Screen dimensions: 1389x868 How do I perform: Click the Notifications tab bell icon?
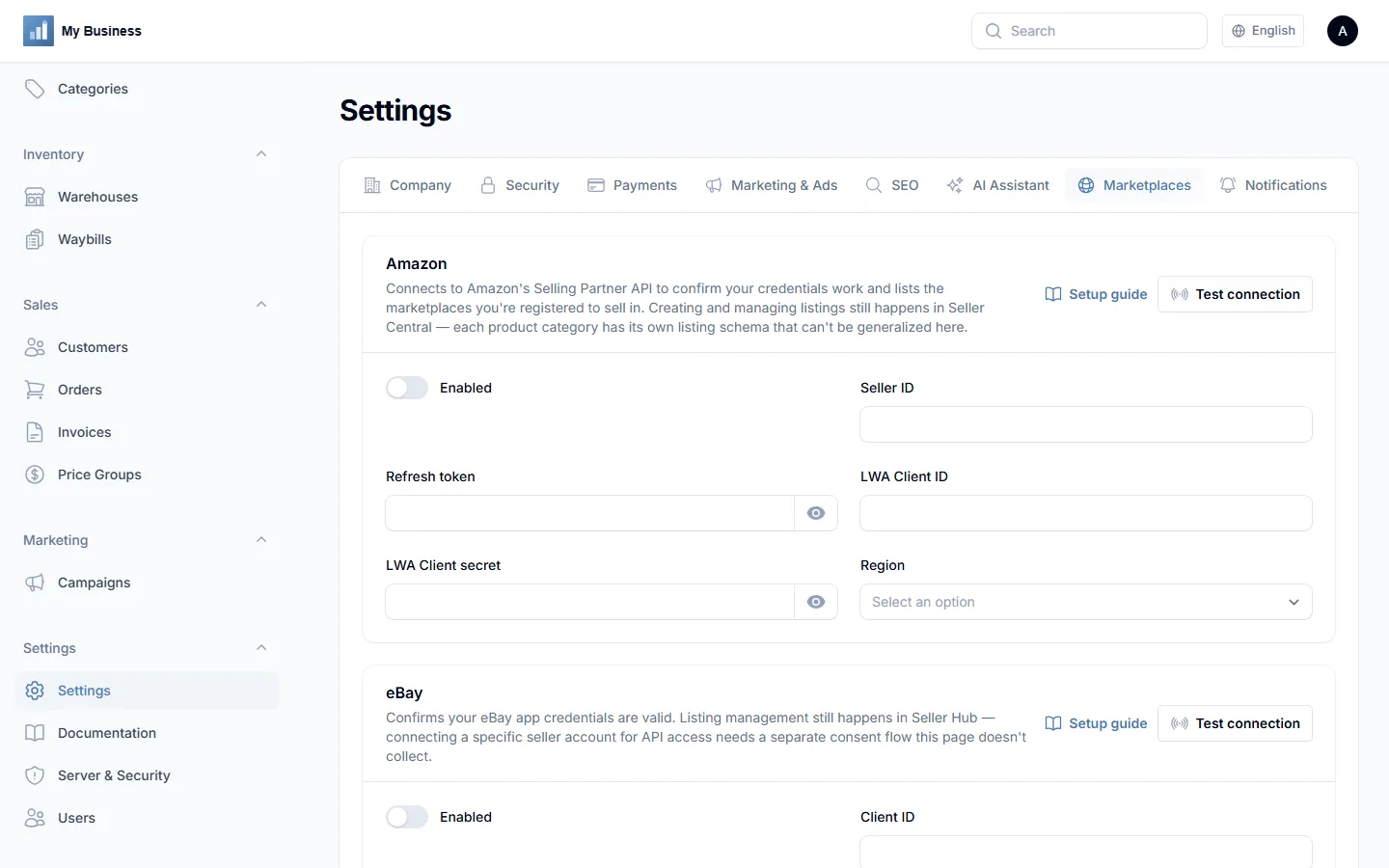(1228, 185)
